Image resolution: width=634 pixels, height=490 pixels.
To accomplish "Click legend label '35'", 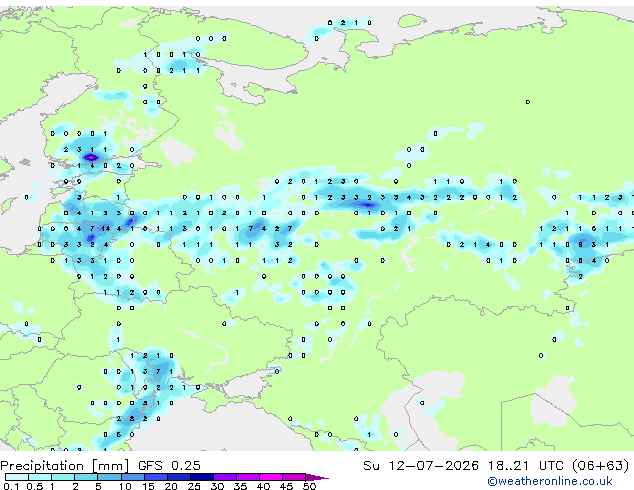I will tap(240, 486).
